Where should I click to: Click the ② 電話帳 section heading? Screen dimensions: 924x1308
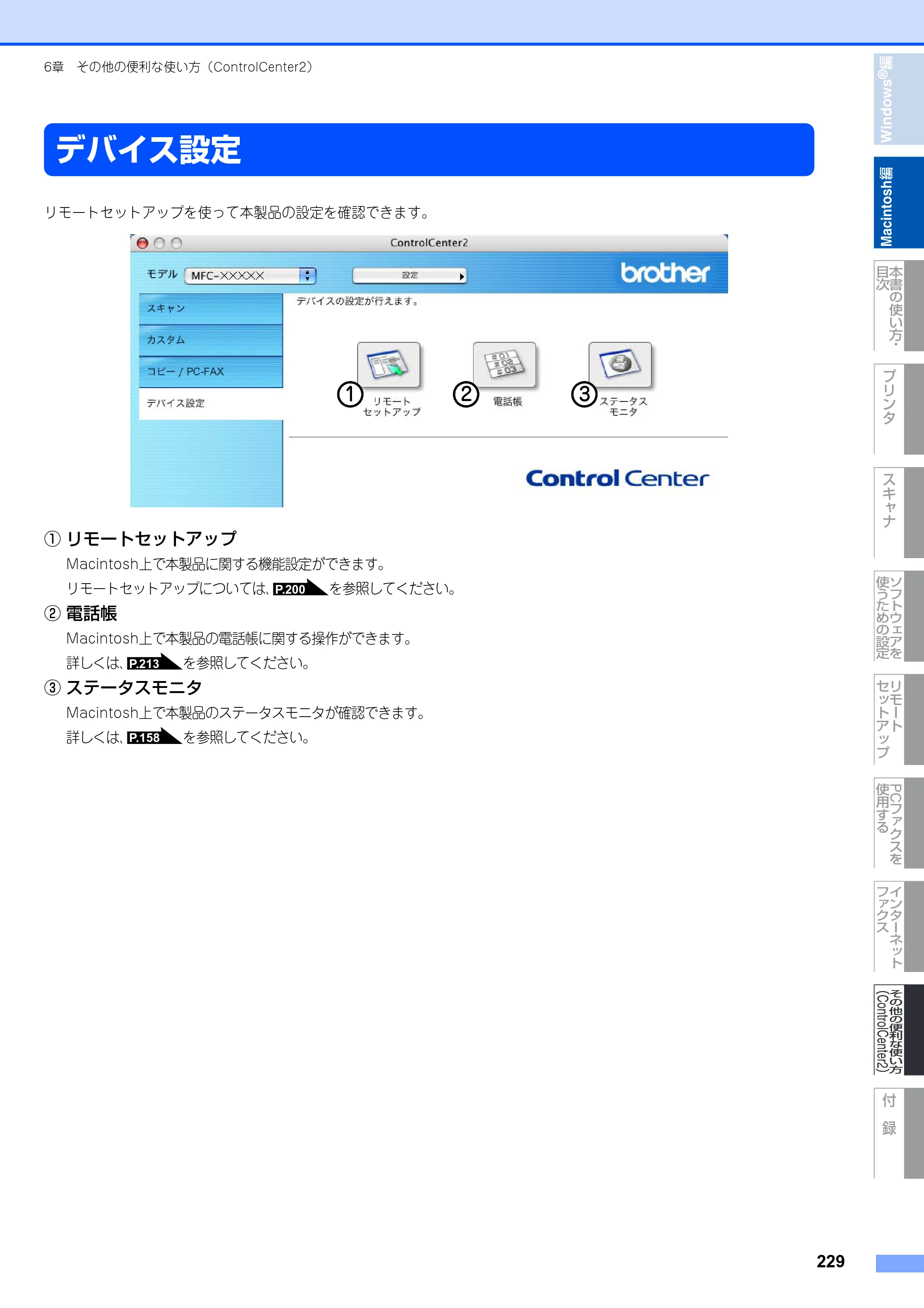[81, 613]
